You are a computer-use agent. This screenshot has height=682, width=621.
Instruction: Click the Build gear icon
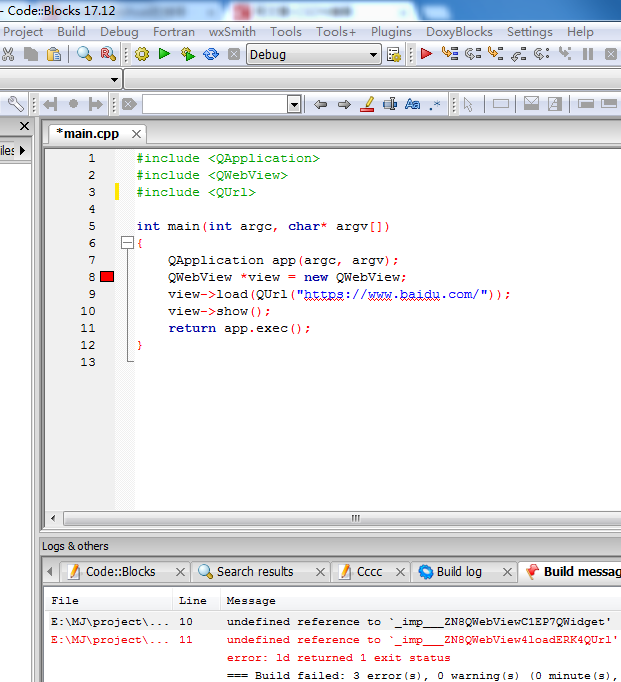[141, 54]
